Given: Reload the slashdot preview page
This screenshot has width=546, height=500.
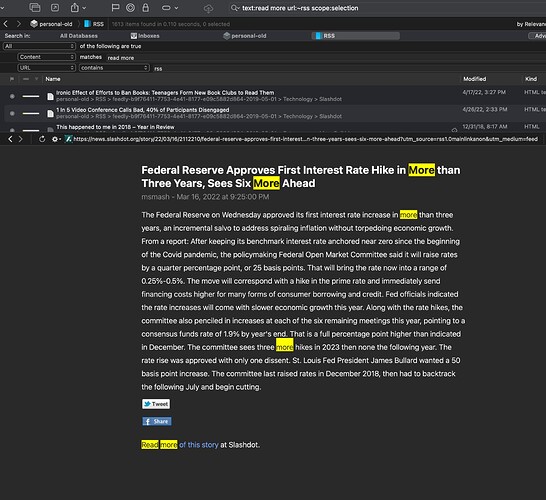Looking at the screenshot, I should 42,139.
